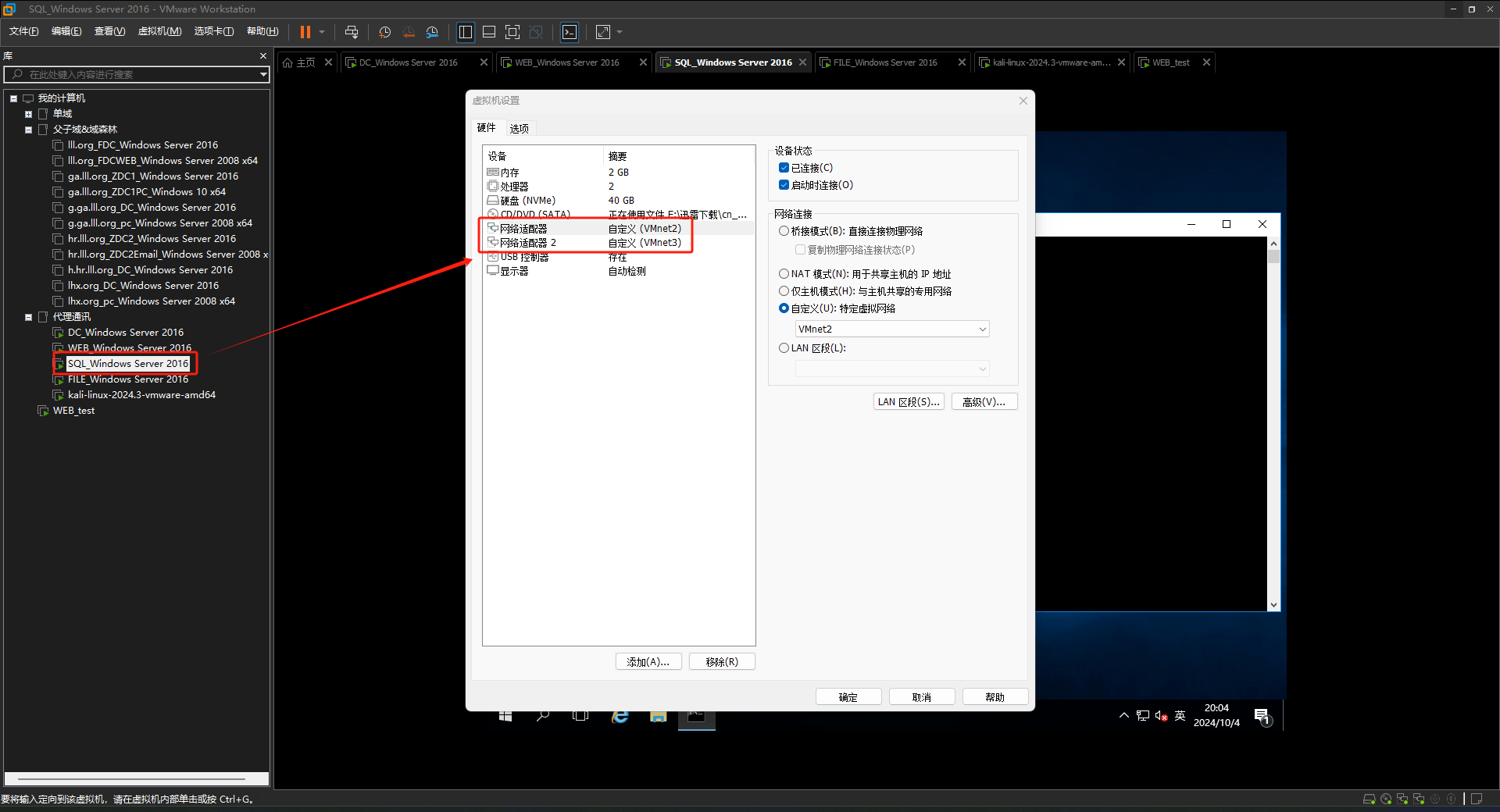The image size is (1500, 812).
Task: Open the disabled LAN segment dropdown
Action: pos(892,369)
